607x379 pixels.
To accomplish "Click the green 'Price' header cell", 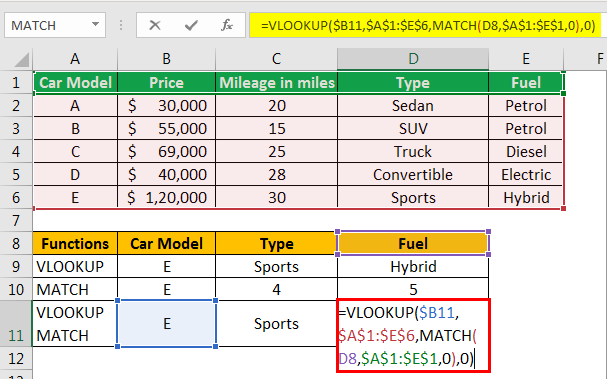I will point(166,82).
